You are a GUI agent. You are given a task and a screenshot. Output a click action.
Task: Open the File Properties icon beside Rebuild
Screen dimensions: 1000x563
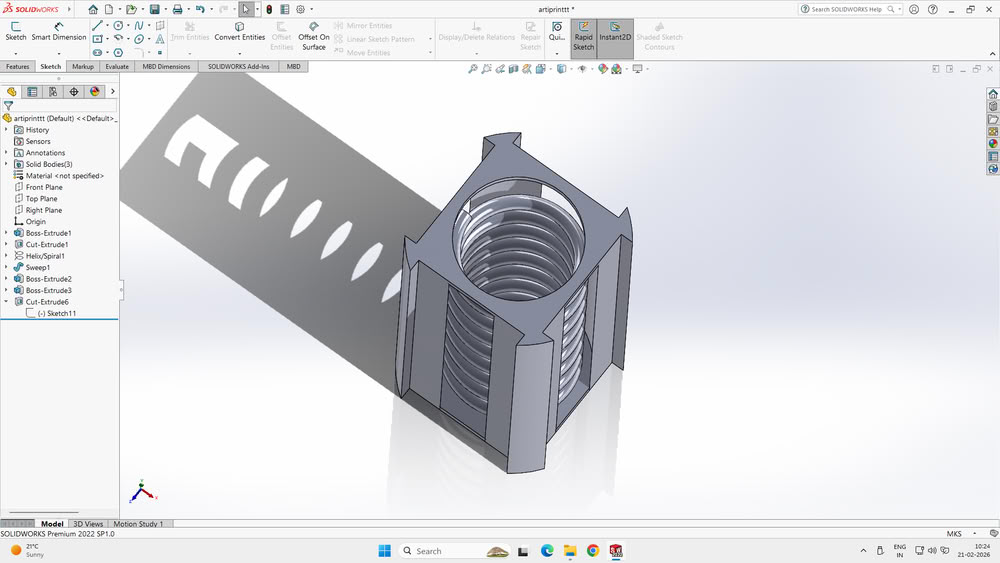(x=284, y=10)
